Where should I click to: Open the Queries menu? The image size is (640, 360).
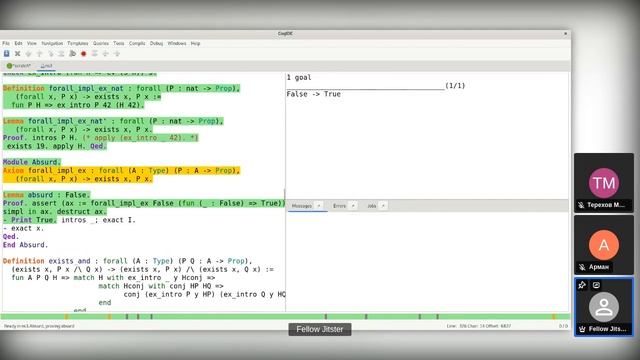click(x=101, y=43)
